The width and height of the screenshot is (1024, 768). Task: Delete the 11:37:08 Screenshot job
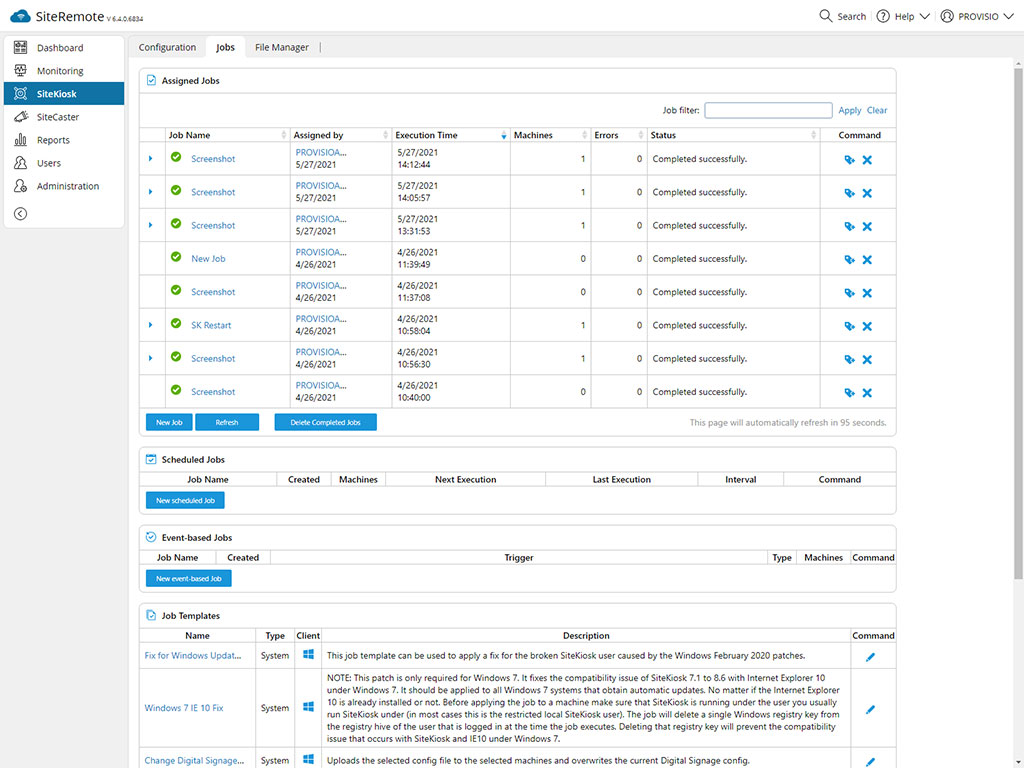867,293
